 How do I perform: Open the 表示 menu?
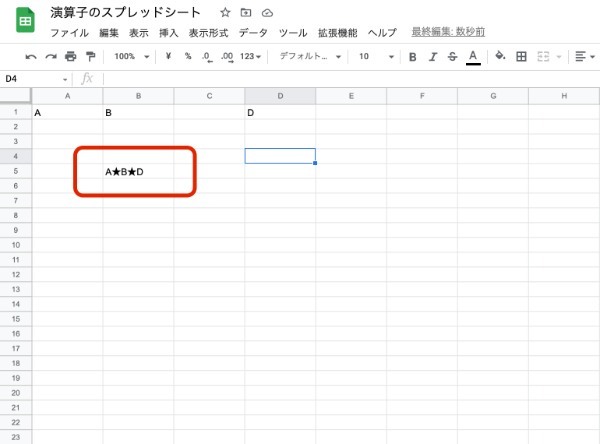coord(139,33)
